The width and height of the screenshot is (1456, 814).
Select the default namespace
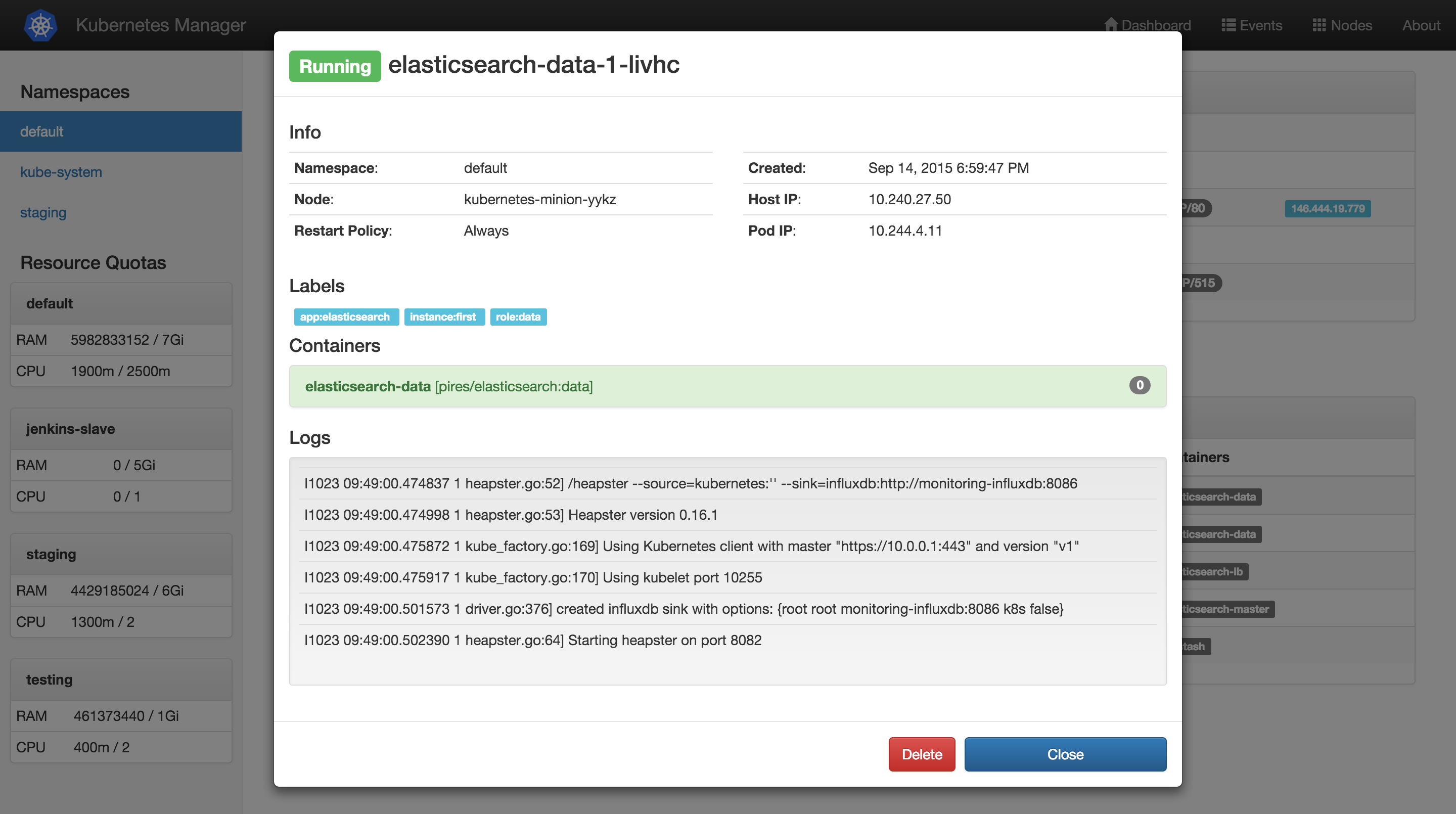[42, 132]
